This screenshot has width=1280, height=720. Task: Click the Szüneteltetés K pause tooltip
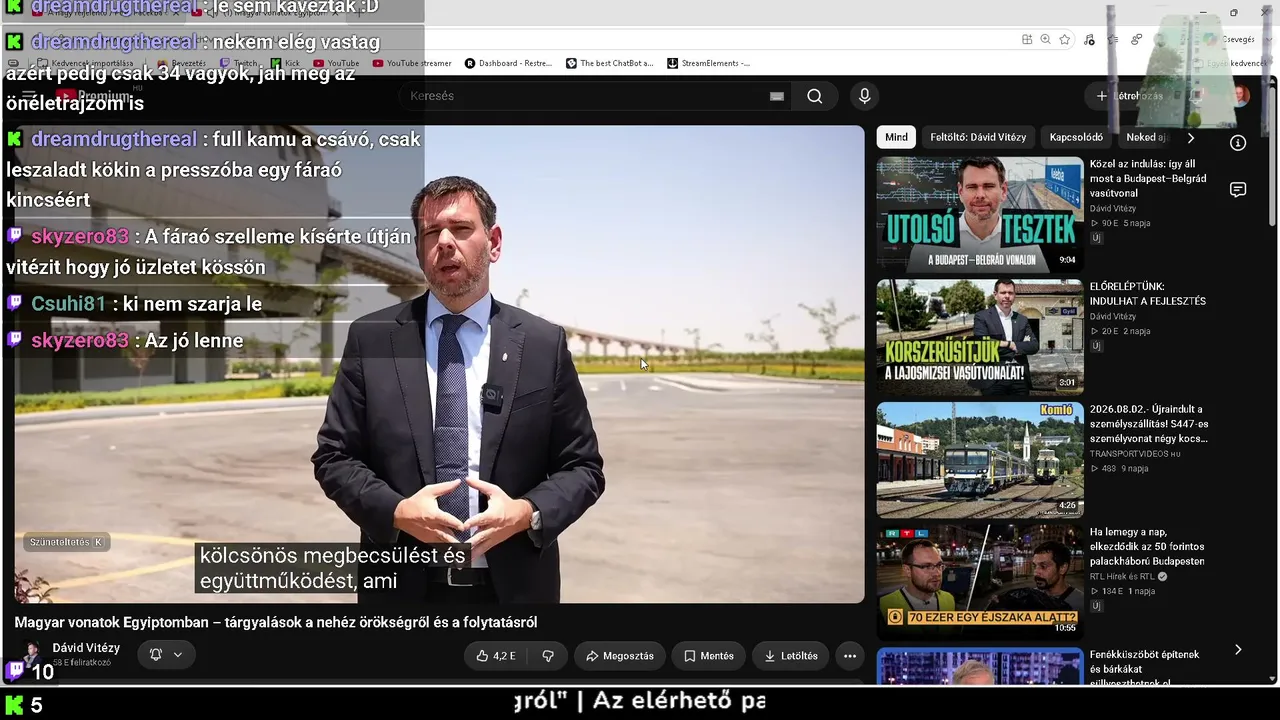click(67, 542)
